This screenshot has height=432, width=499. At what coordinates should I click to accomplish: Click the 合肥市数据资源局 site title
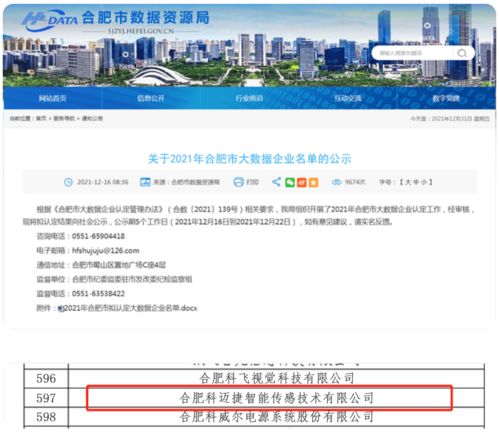(x=146, y=17)
